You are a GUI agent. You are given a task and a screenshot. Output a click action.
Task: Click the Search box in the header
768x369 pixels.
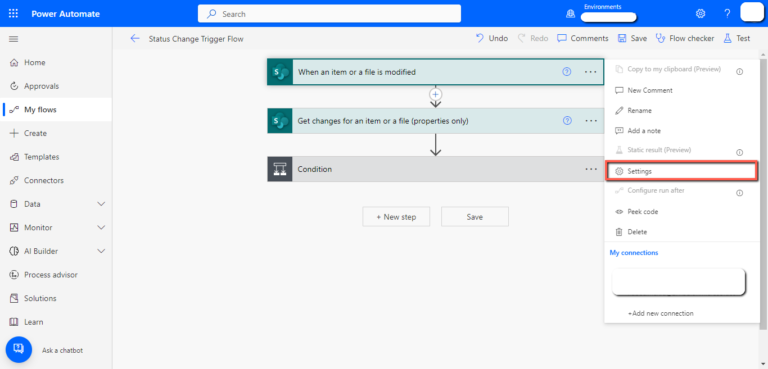point(329,14)
